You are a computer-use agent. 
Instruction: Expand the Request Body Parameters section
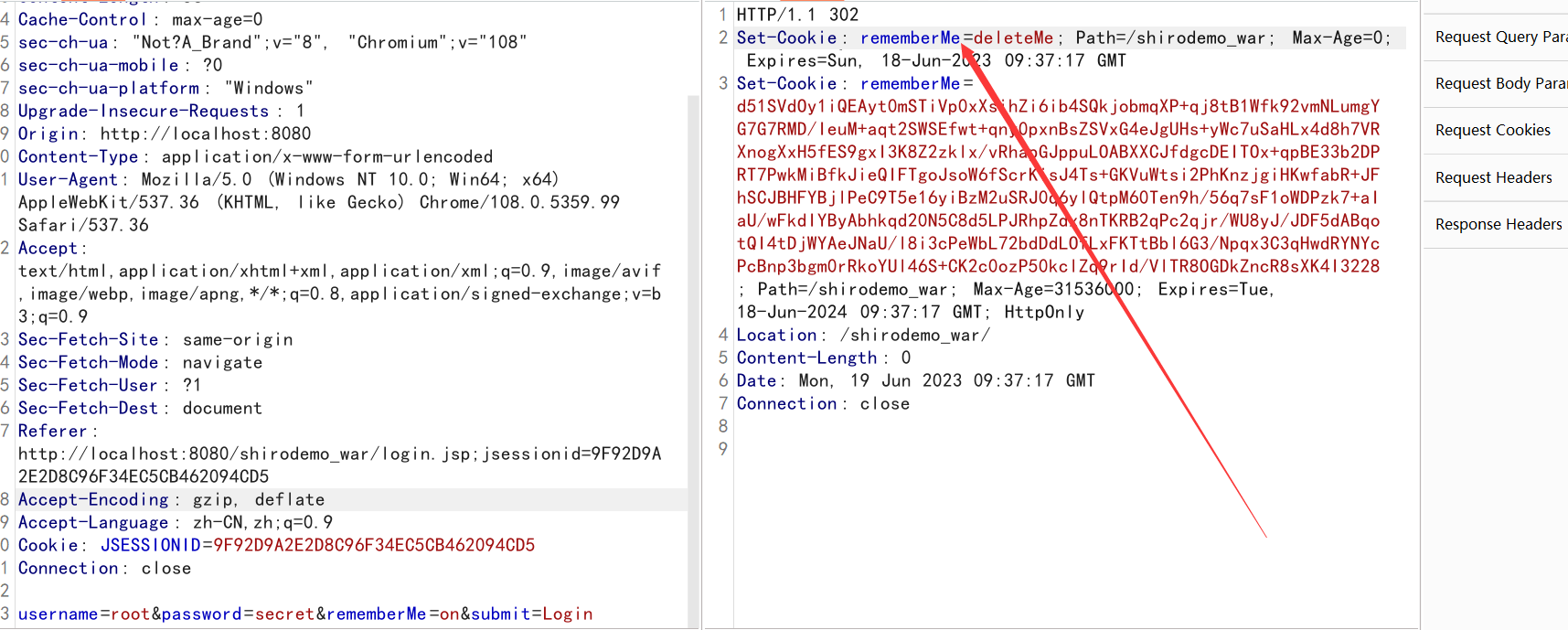[x=1499, y=84]
